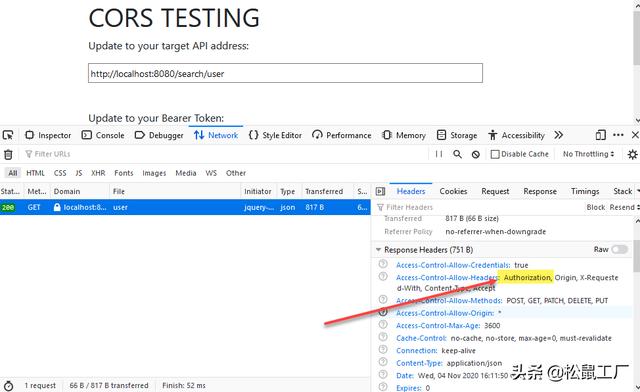Filter requests by Images
Screen dimensions: 640x392
coord(154,173)
